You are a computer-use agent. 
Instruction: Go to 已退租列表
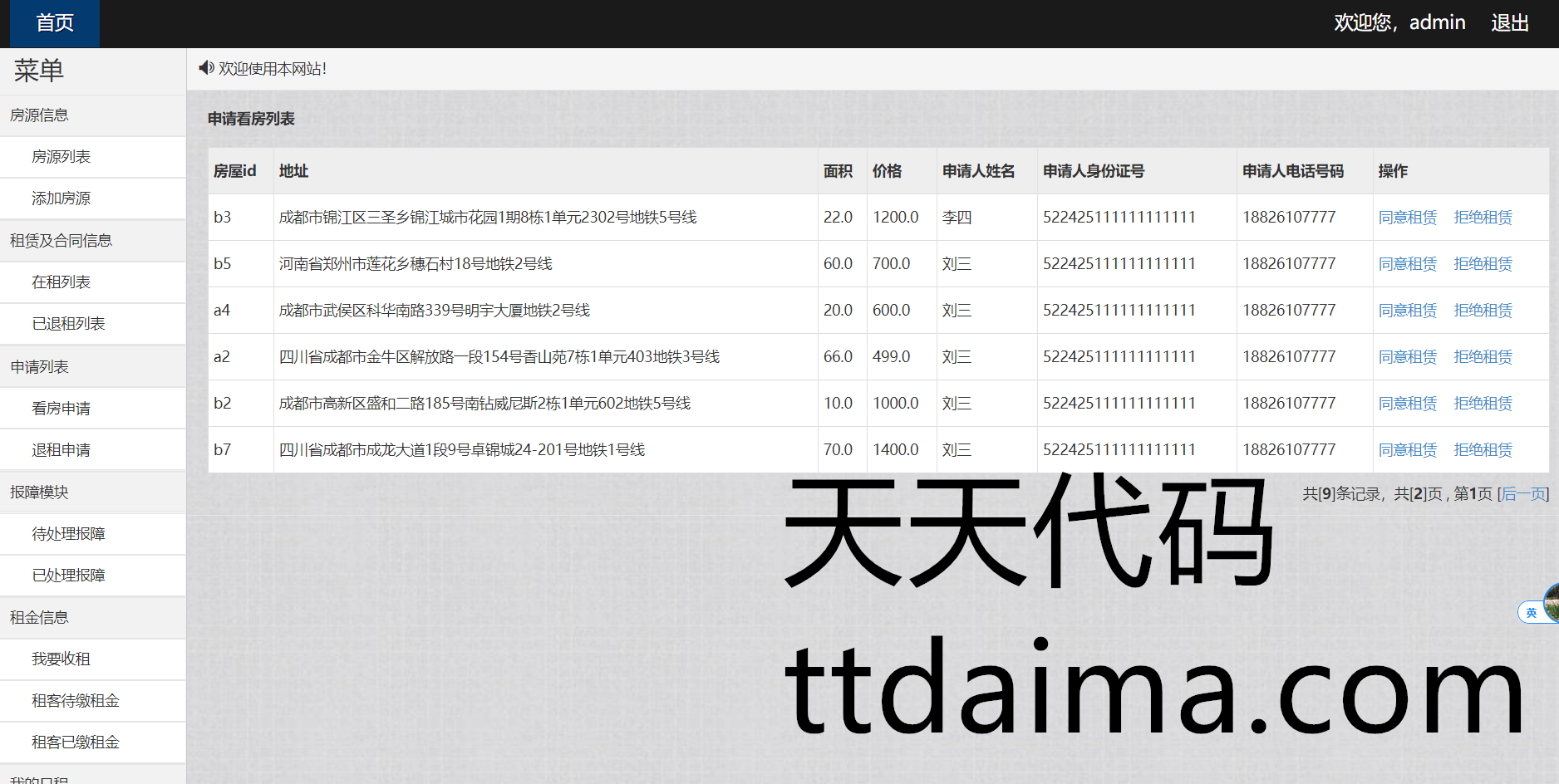[68, 324]
